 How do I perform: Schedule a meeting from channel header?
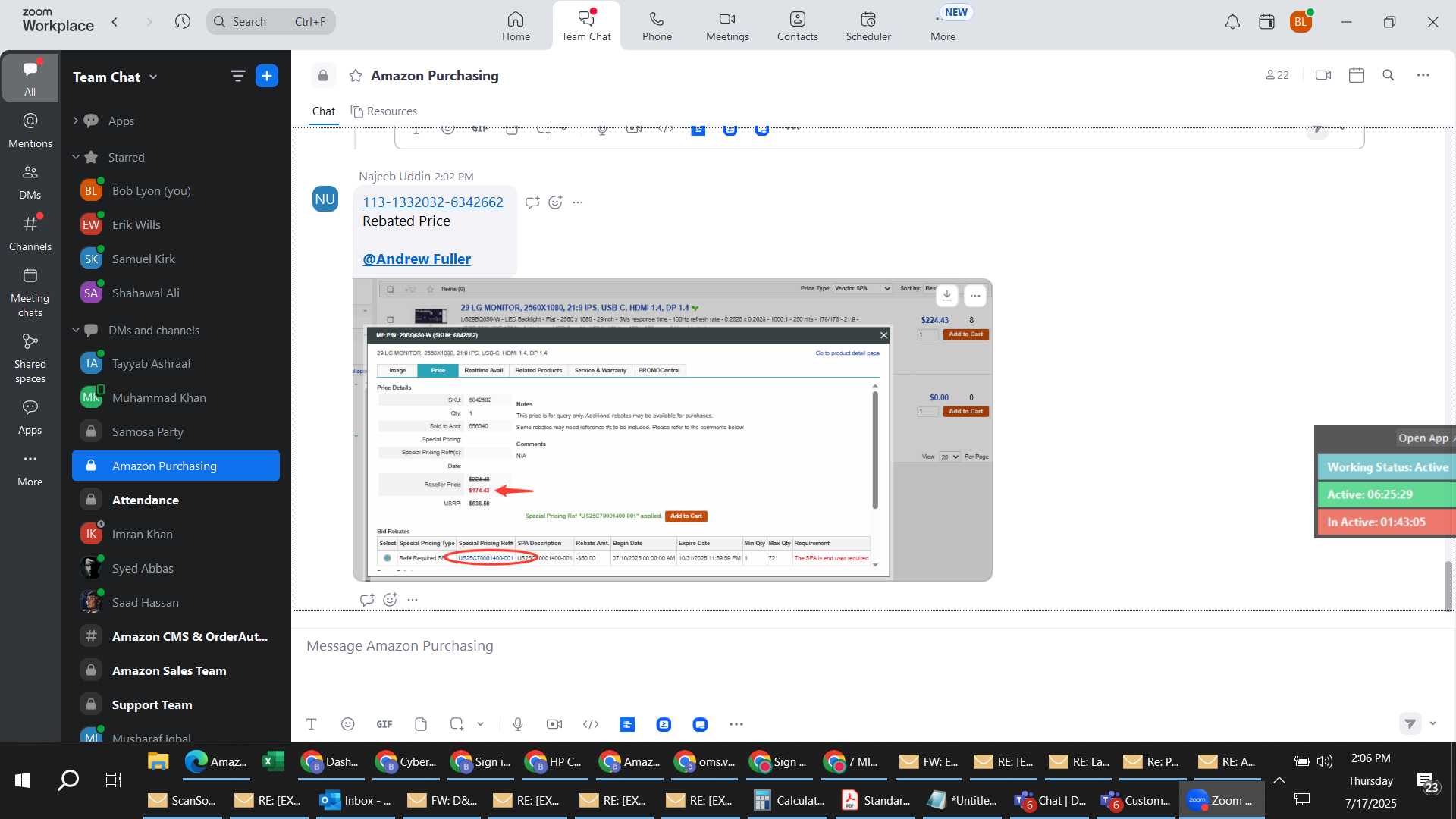[x=1357, y=75]
